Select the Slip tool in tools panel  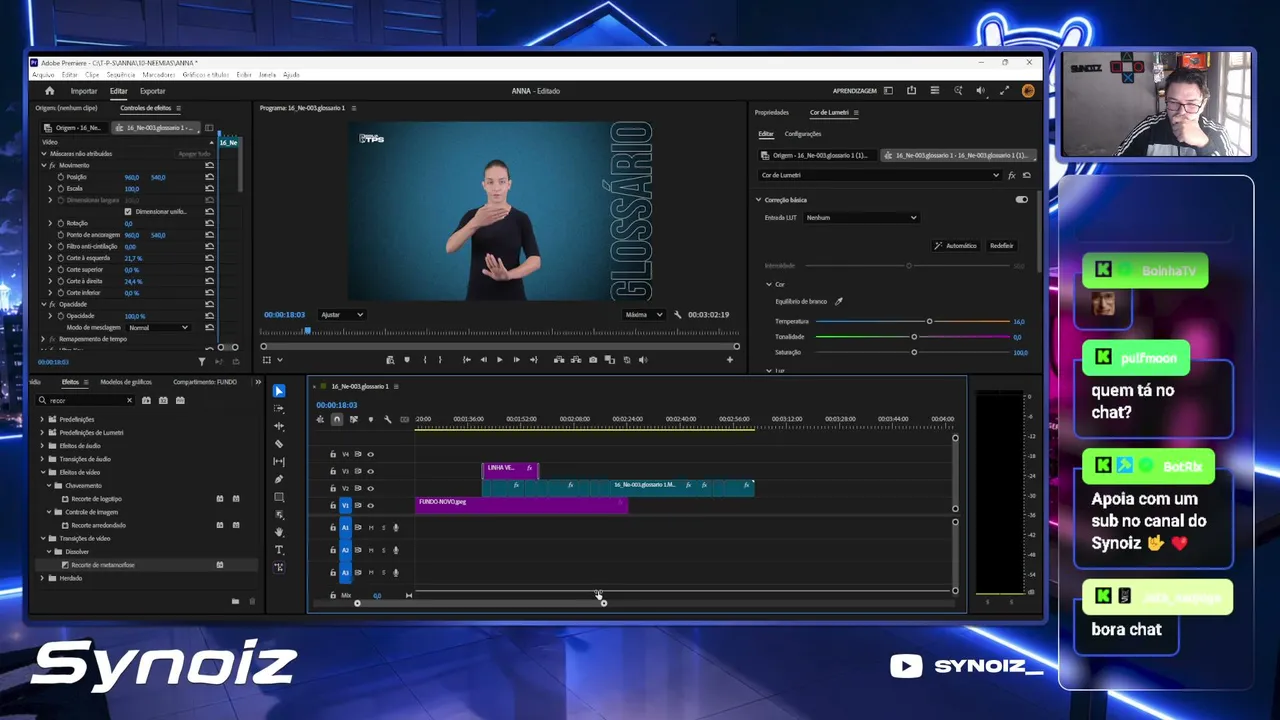point(279,461)
